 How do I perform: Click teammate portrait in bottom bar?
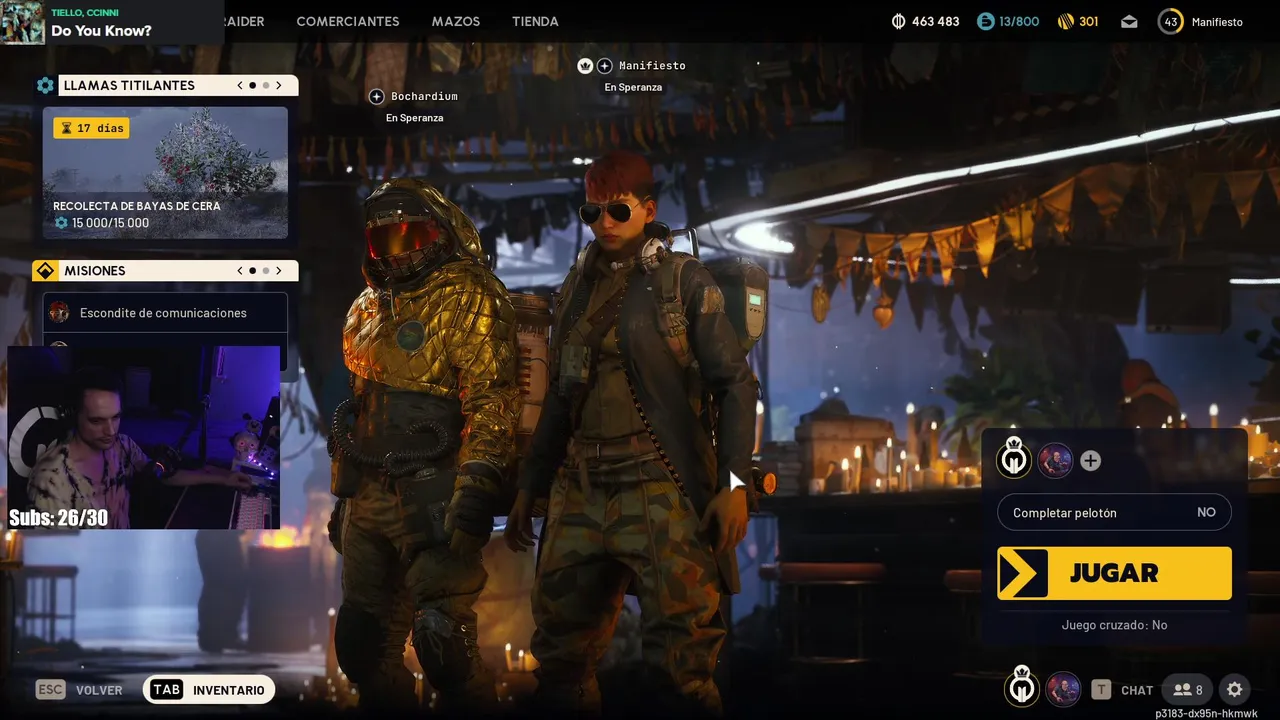pyautogui.click(x=1063, y=689)
